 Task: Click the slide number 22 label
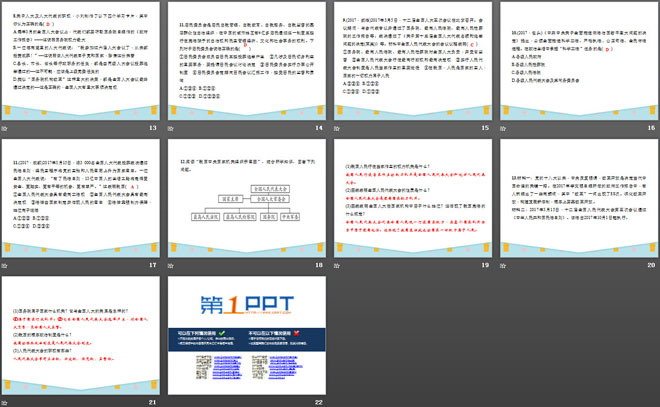[x=318, y=401]
